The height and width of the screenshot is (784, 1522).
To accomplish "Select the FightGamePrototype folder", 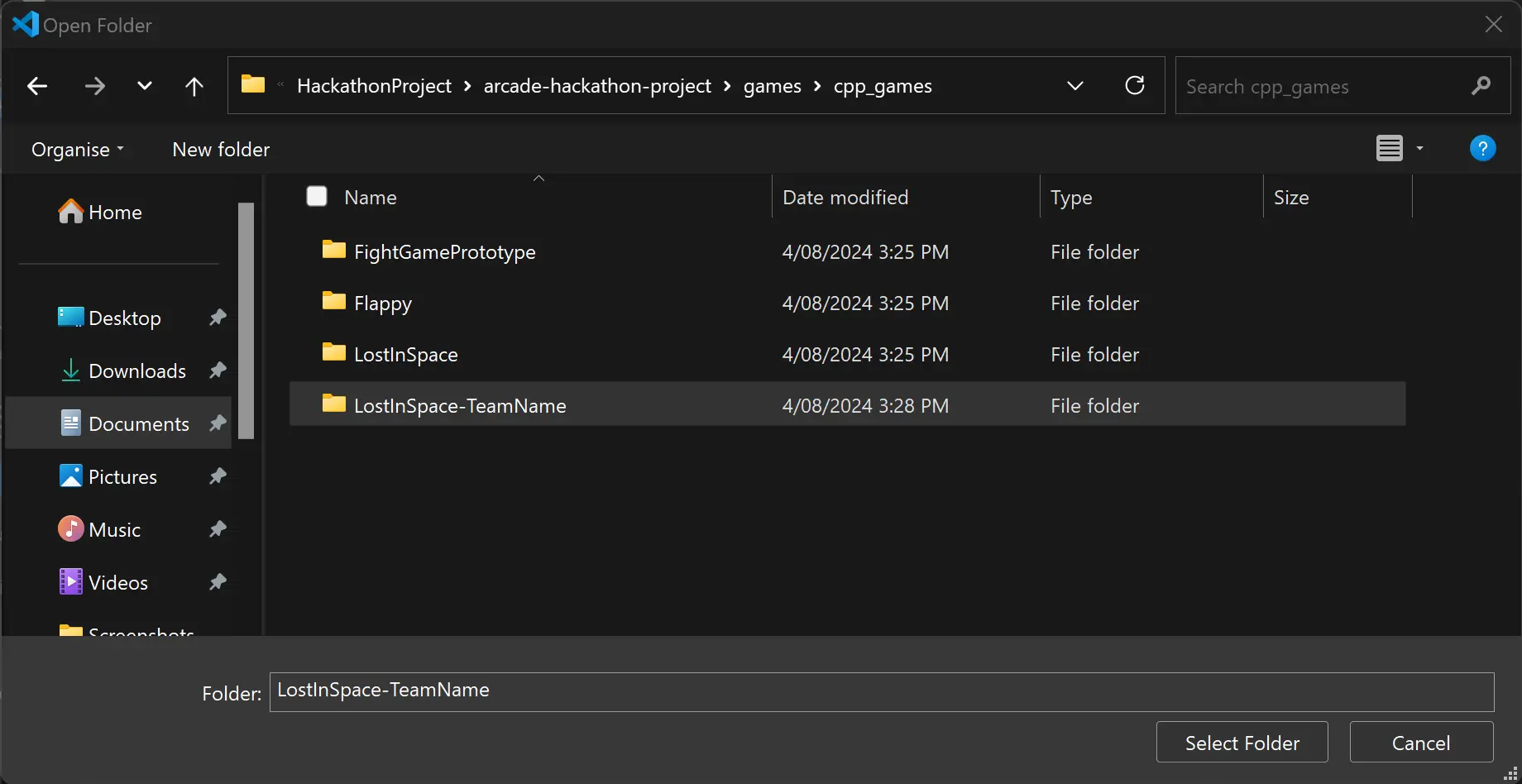I will pos(445,252).
